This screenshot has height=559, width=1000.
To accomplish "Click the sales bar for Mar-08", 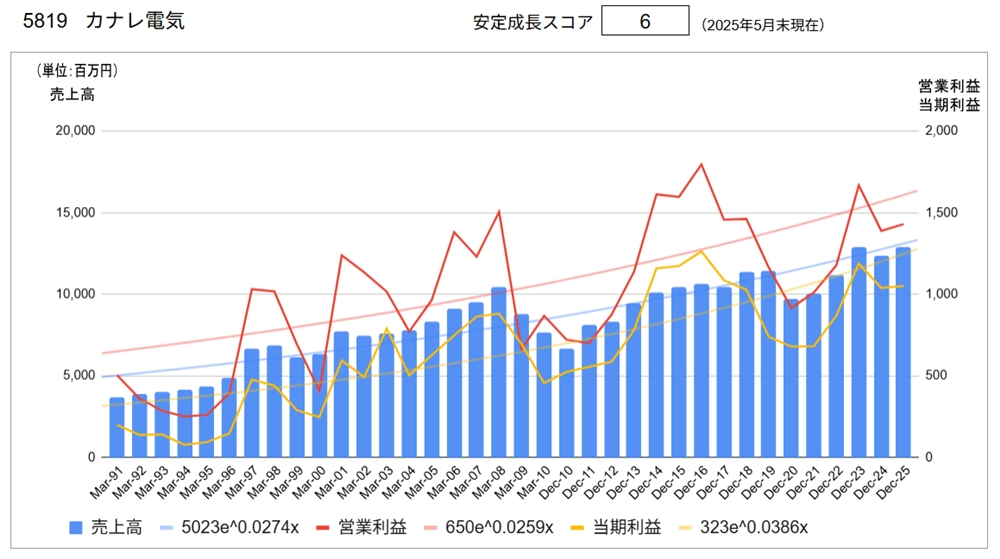I will tap(499, 372).
